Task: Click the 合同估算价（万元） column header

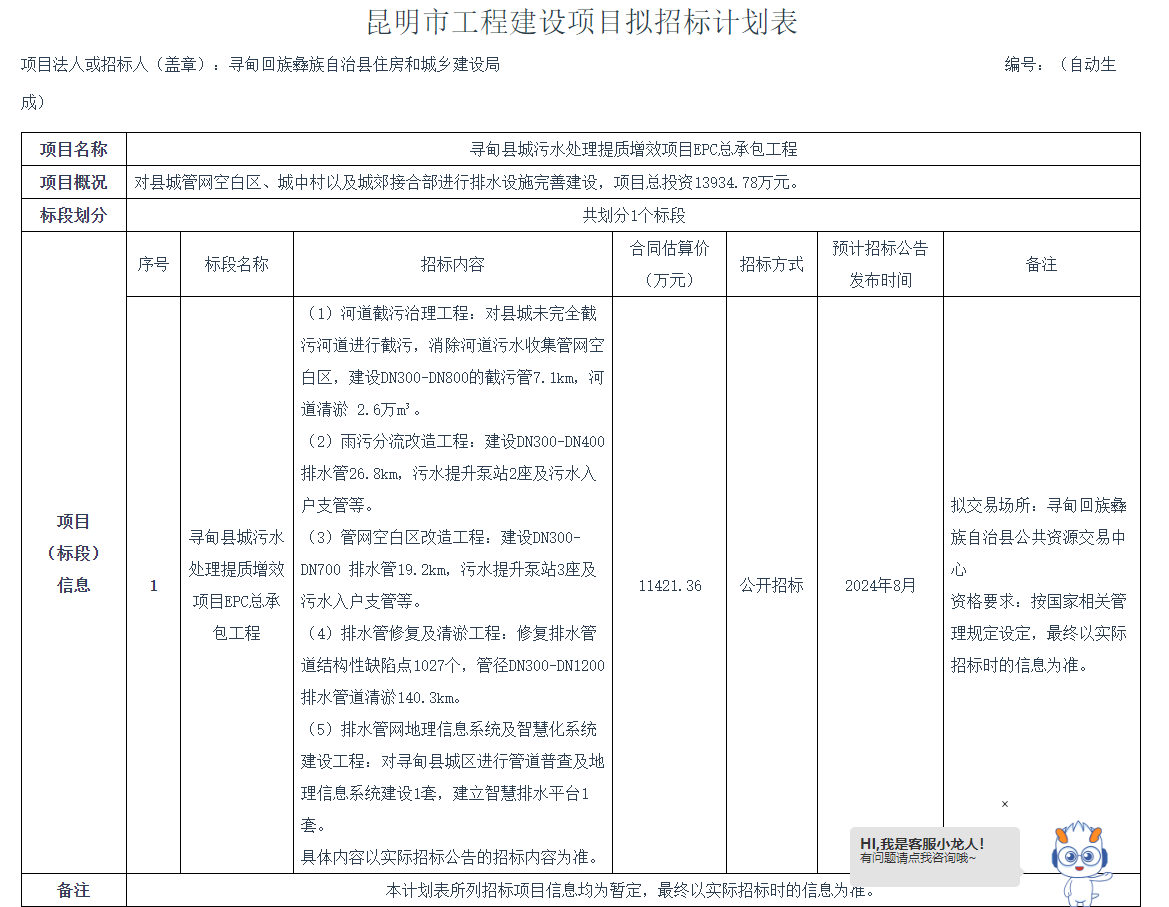Action: 669,265
